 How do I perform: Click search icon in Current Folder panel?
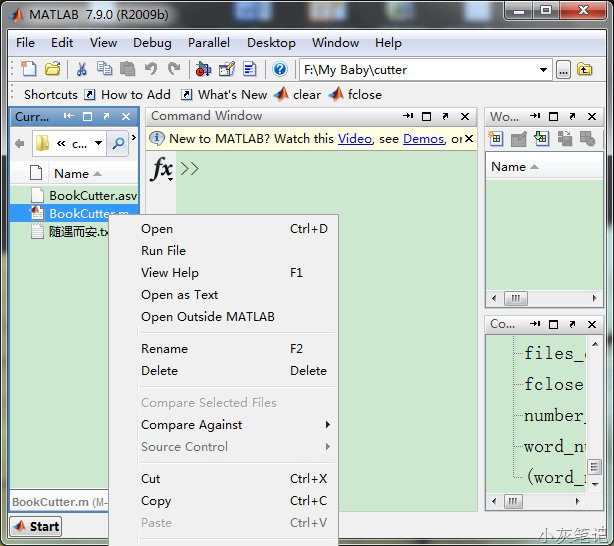pos(119,143)
